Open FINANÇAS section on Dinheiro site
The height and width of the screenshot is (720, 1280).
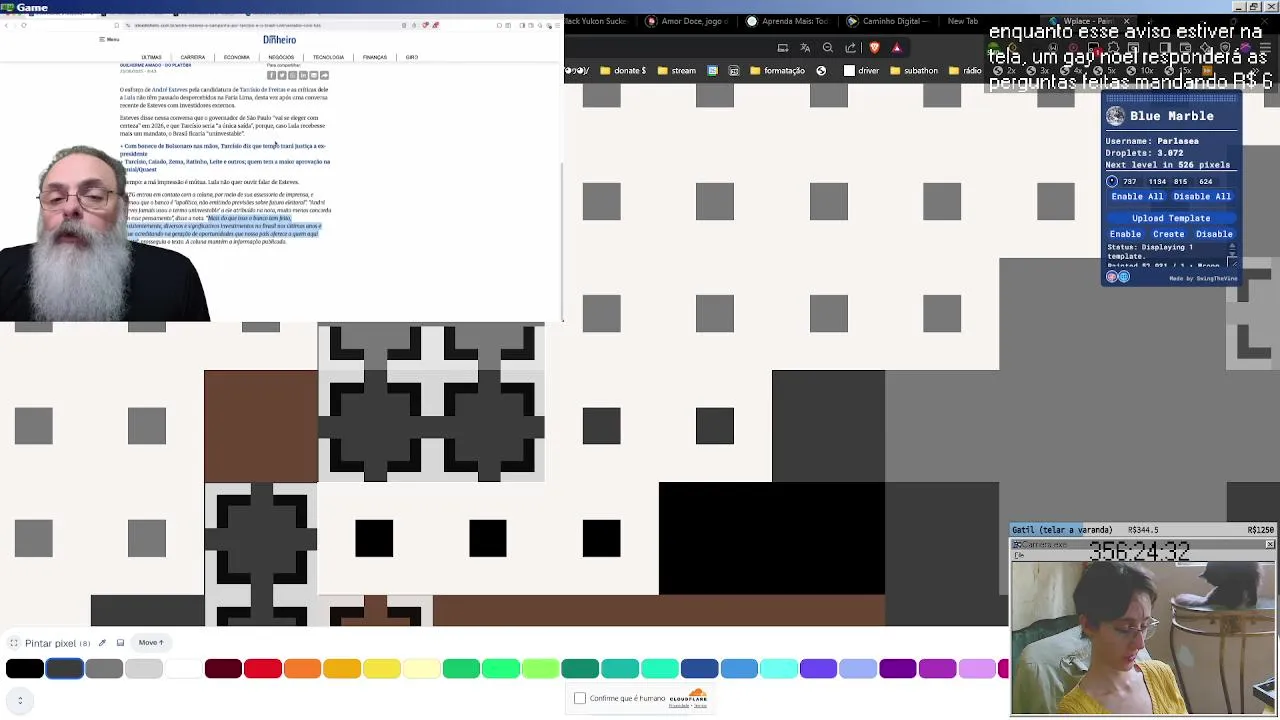click(375, 58)
